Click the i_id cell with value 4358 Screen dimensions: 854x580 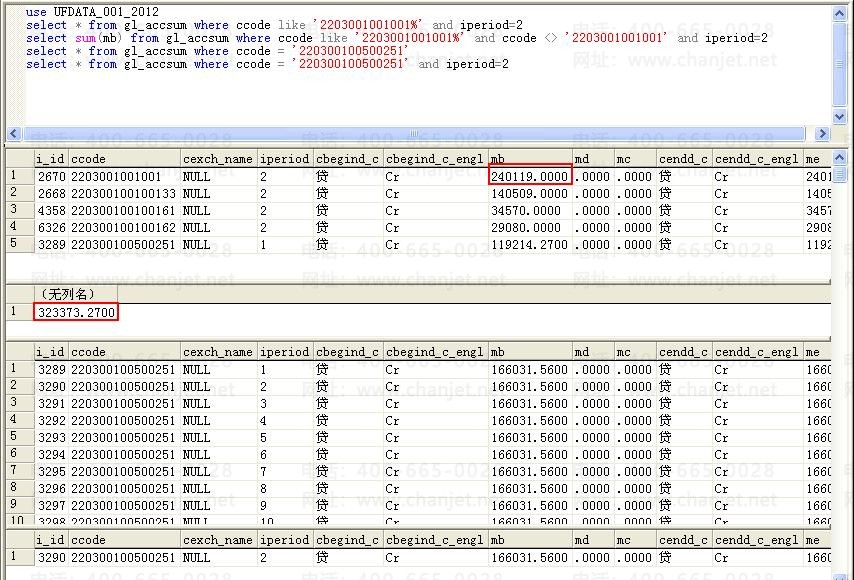pyautogui.click(x=52, y=210)
